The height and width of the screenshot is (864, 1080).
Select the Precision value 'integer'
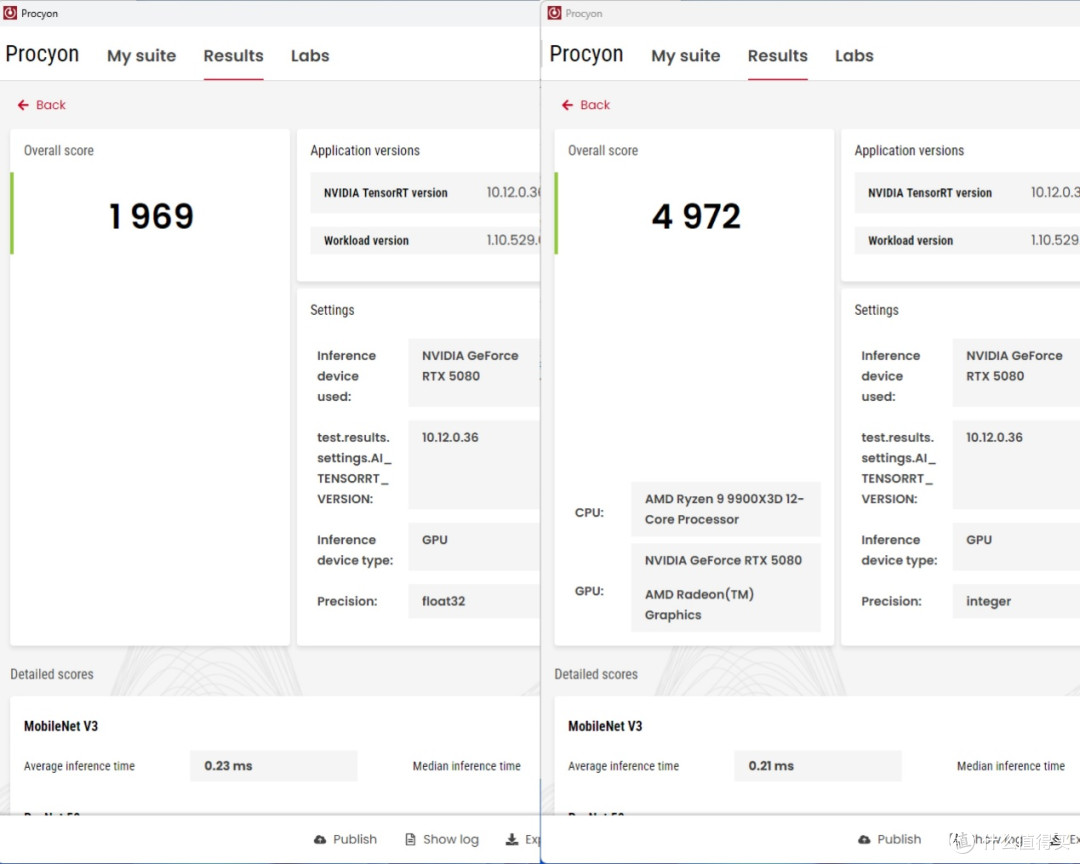[988, 601]
